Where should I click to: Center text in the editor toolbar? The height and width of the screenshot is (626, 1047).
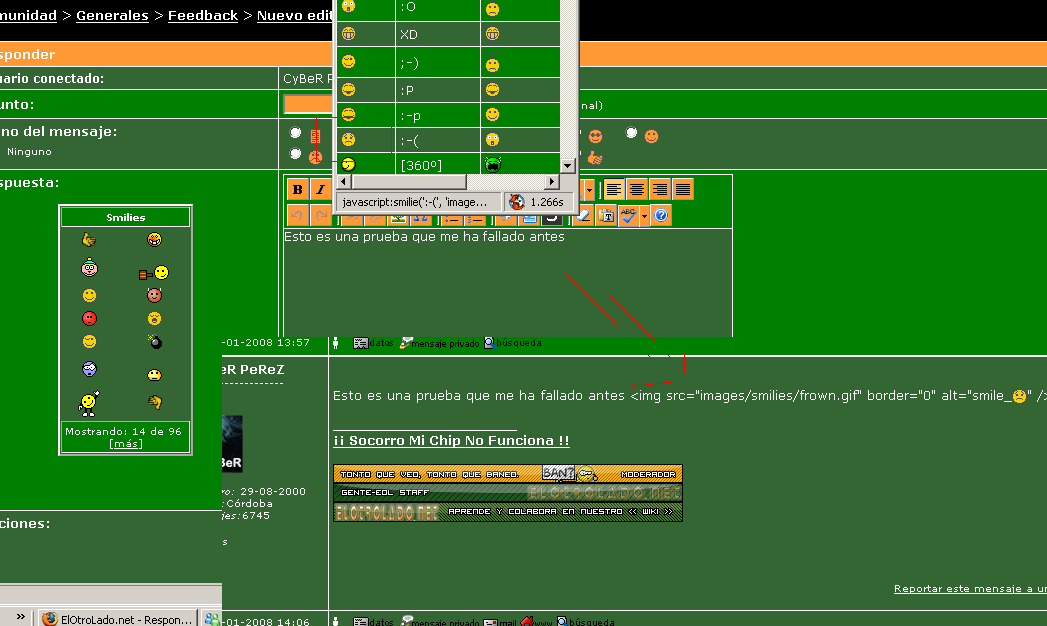[637, 190]
